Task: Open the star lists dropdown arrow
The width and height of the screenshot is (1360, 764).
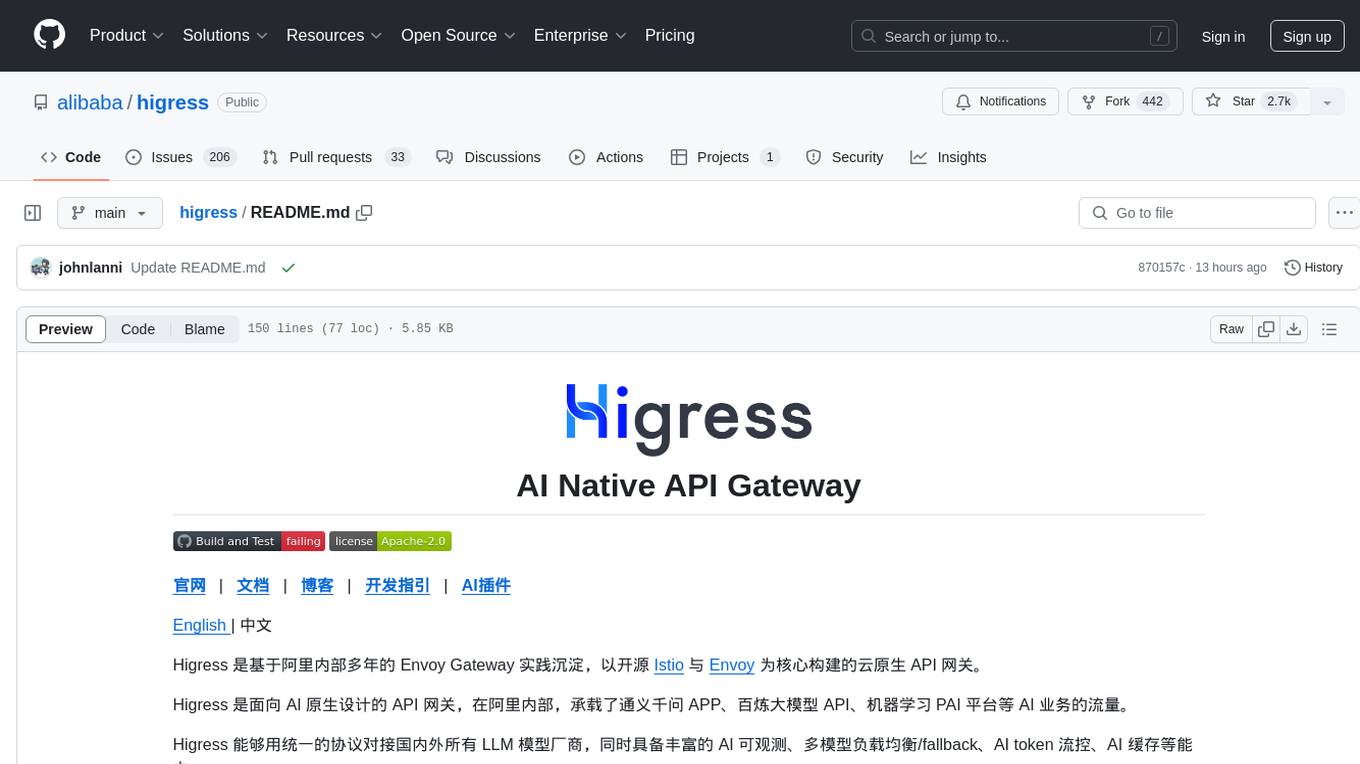Action: click(x=1327, y=101)
